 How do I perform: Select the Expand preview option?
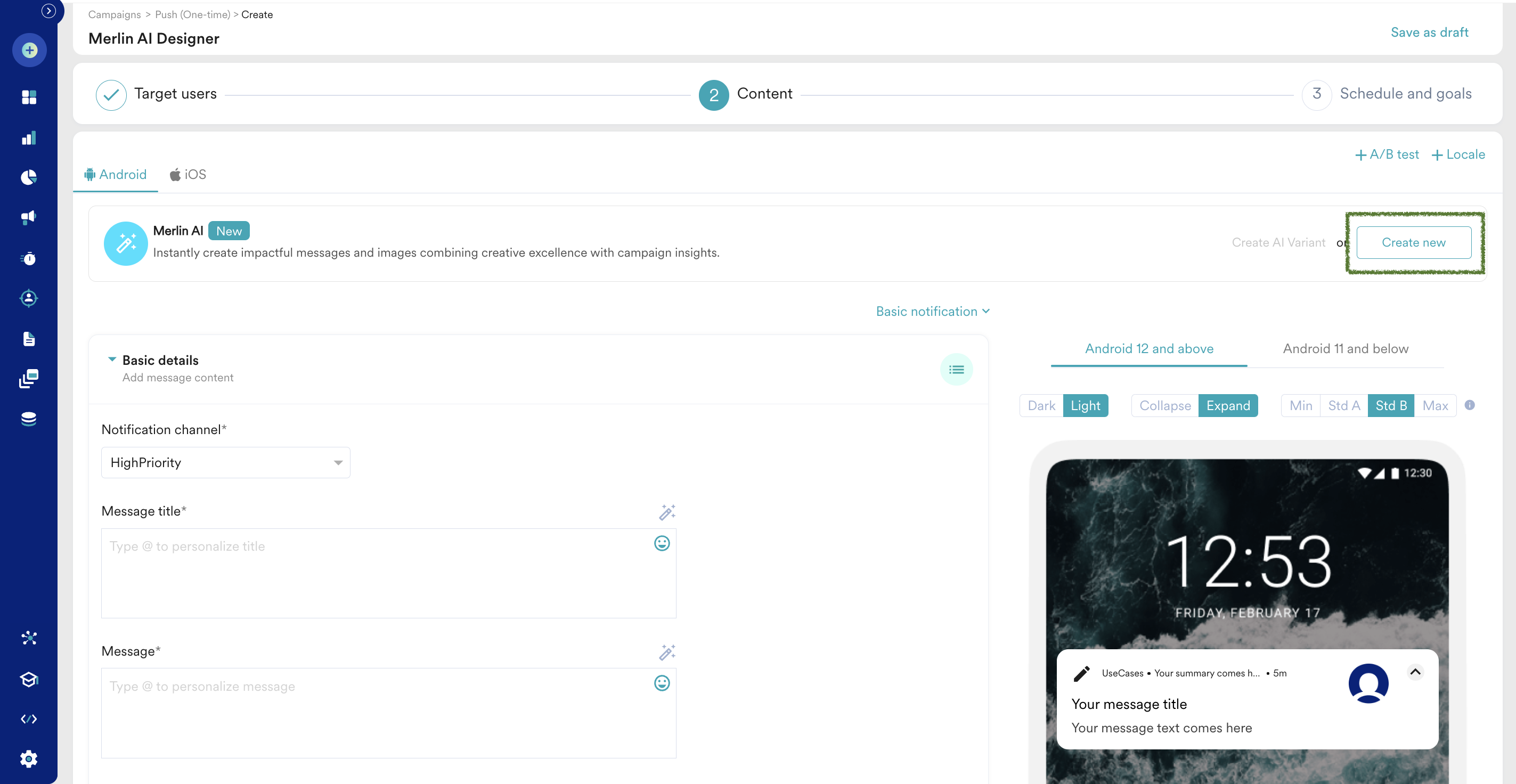(x=1228, y=405)
